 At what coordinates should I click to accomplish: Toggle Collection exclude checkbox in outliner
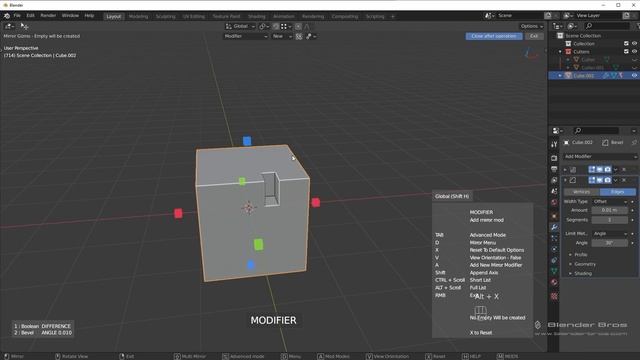626,44
